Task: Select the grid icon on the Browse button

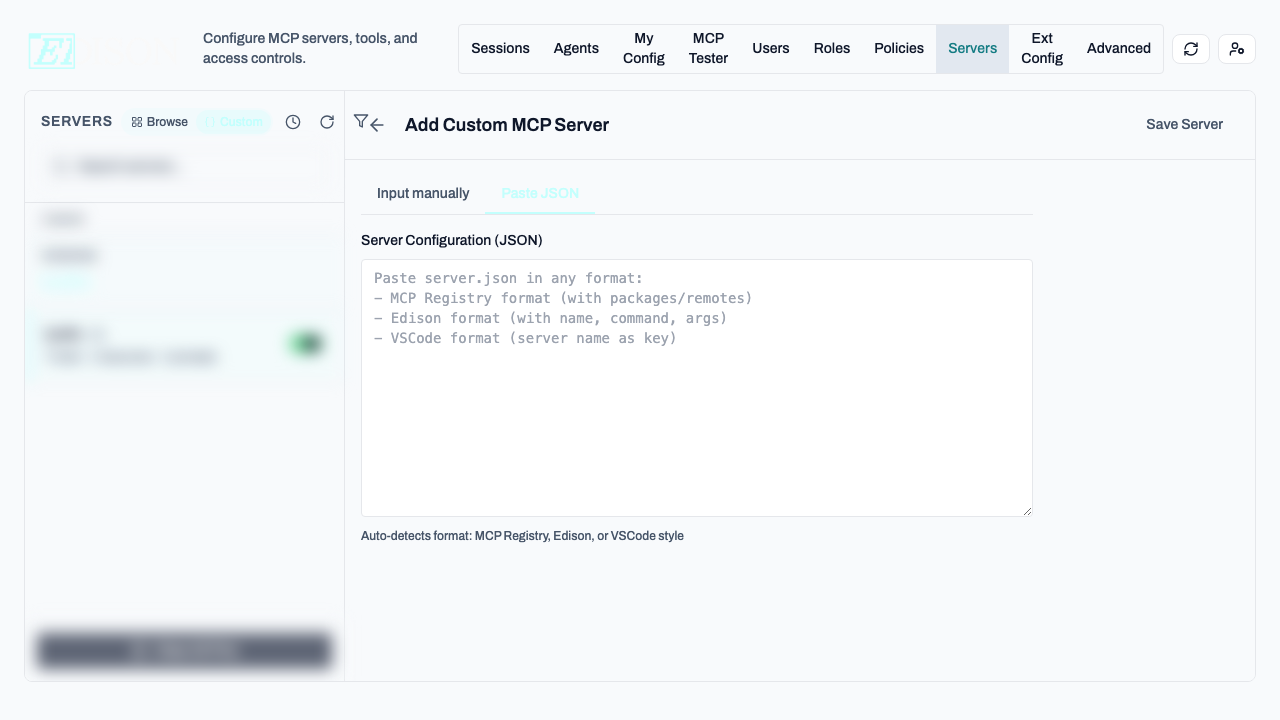Action: (136, 121)
